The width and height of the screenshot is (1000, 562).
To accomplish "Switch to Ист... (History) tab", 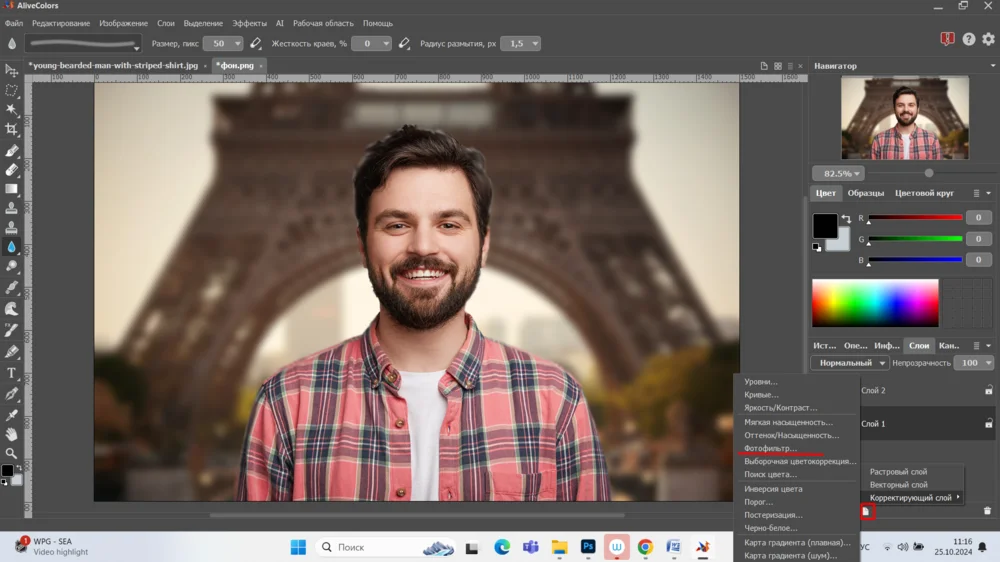I will click(x=824, y=345).
